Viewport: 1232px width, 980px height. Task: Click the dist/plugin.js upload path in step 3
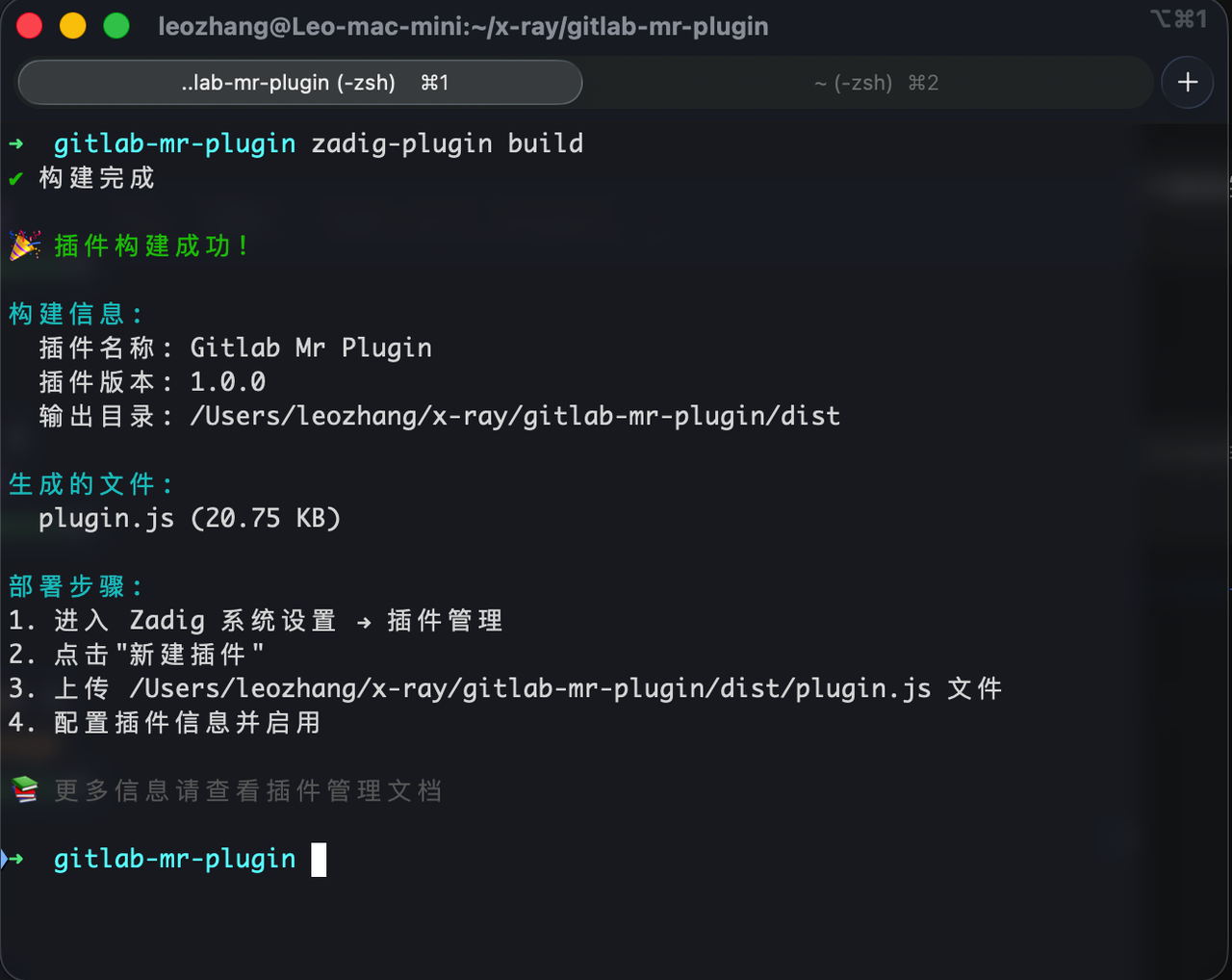pos(530,688)
